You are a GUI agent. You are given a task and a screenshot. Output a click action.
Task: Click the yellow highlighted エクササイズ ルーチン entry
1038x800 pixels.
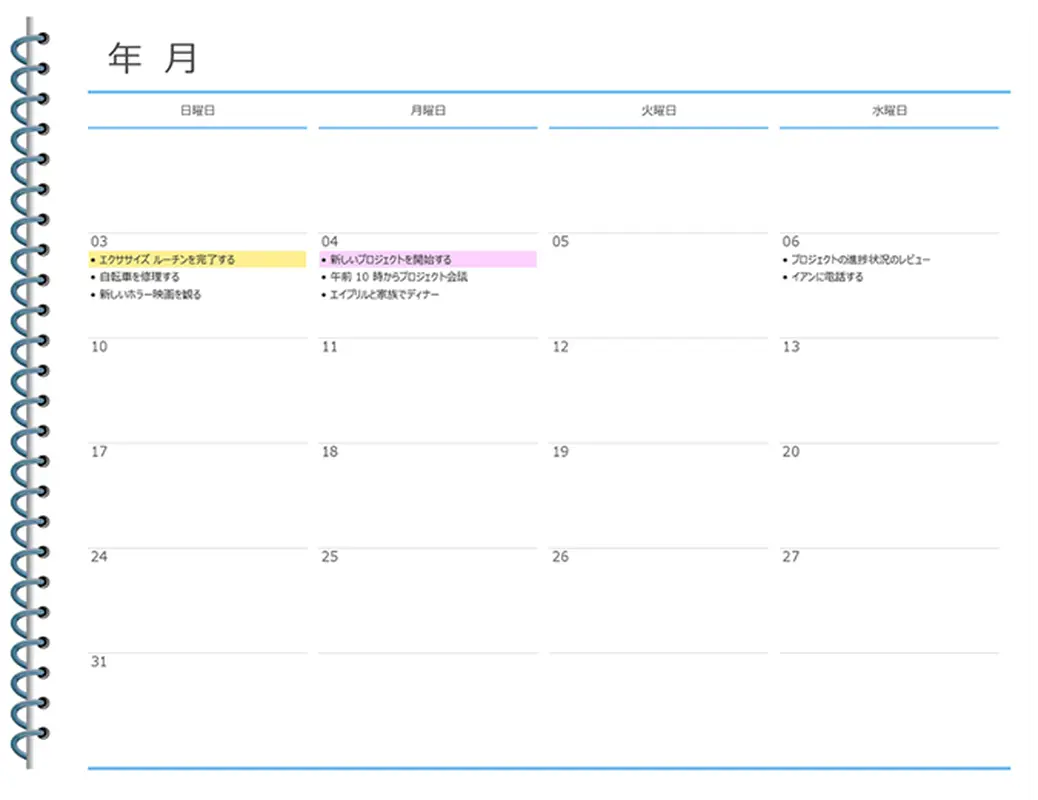(x=167, y=260)
